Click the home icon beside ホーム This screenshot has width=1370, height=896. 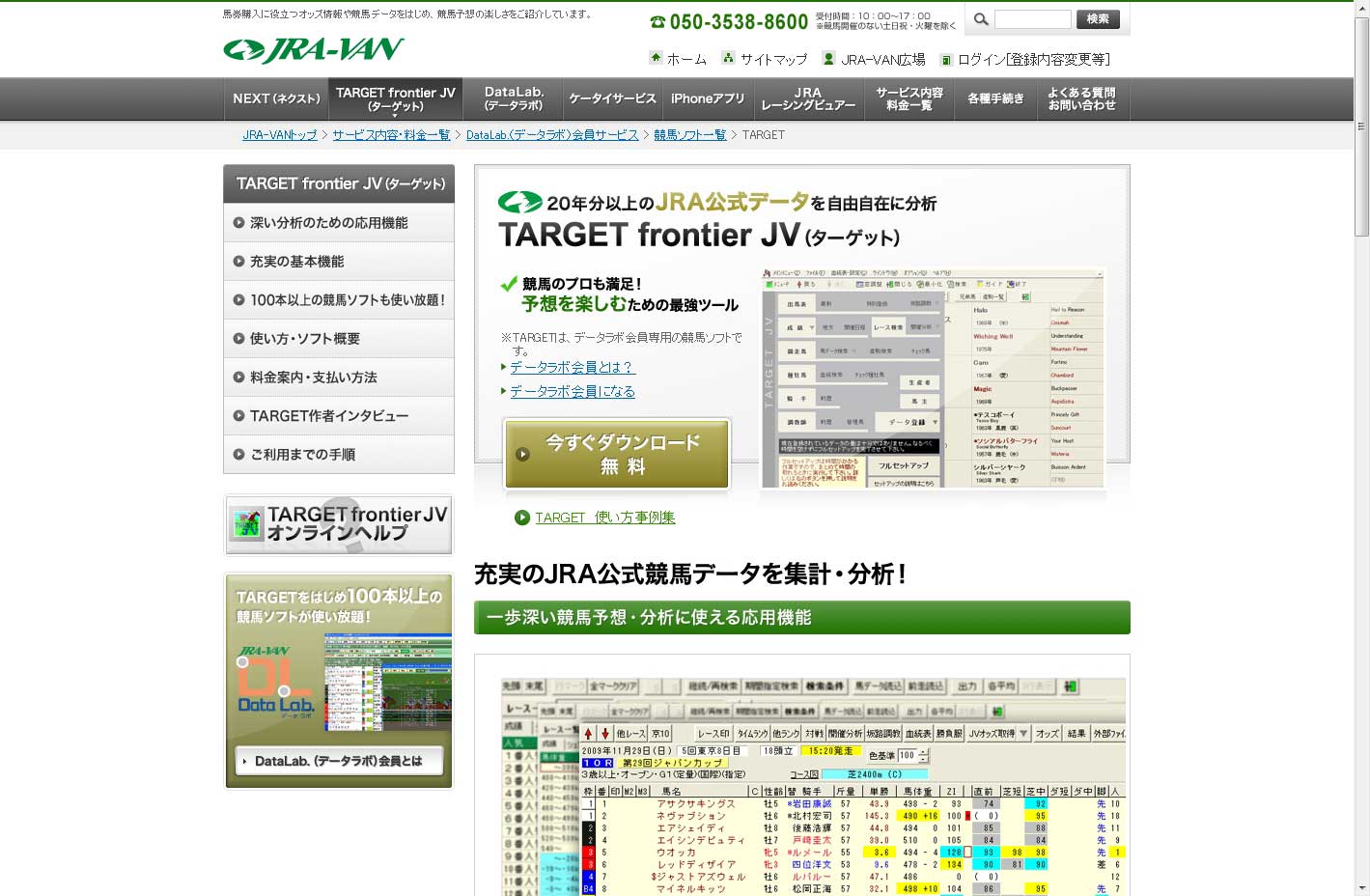[657, 58]
